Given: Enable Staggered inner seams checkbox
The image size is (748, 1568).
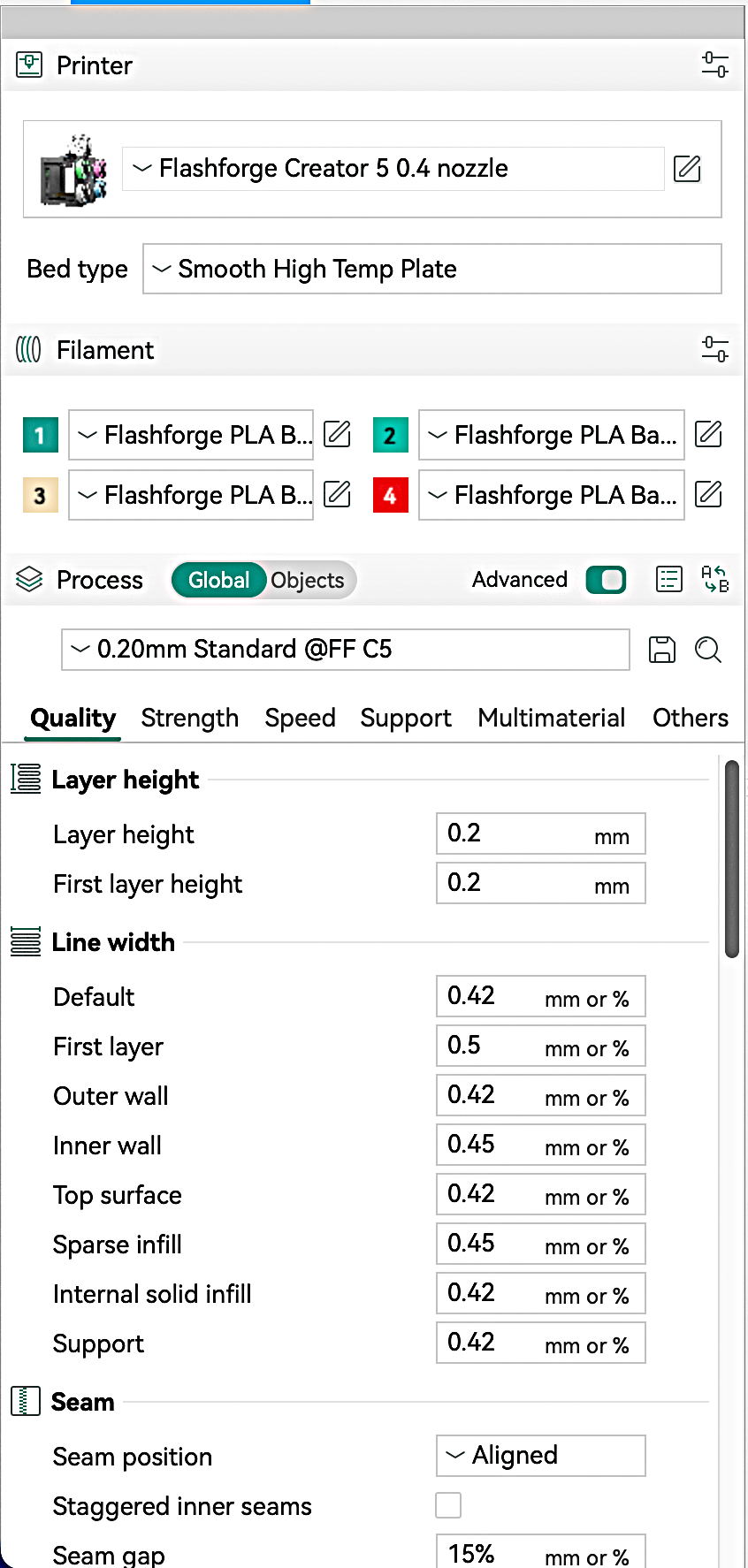Looking at the screenshot, I should click(448, 1505).
